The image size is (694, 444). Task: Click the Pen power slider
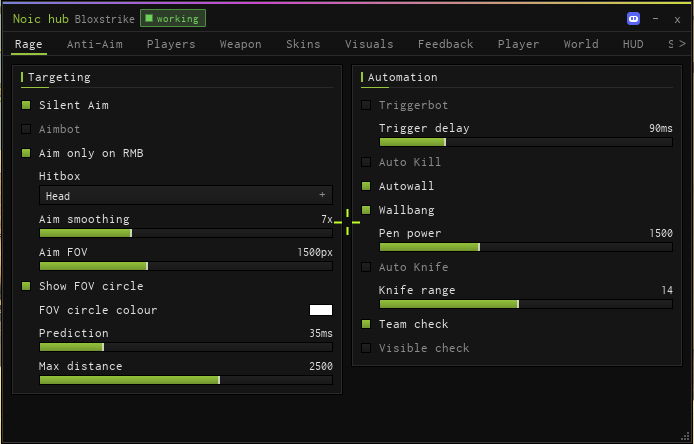coord(526,247)
